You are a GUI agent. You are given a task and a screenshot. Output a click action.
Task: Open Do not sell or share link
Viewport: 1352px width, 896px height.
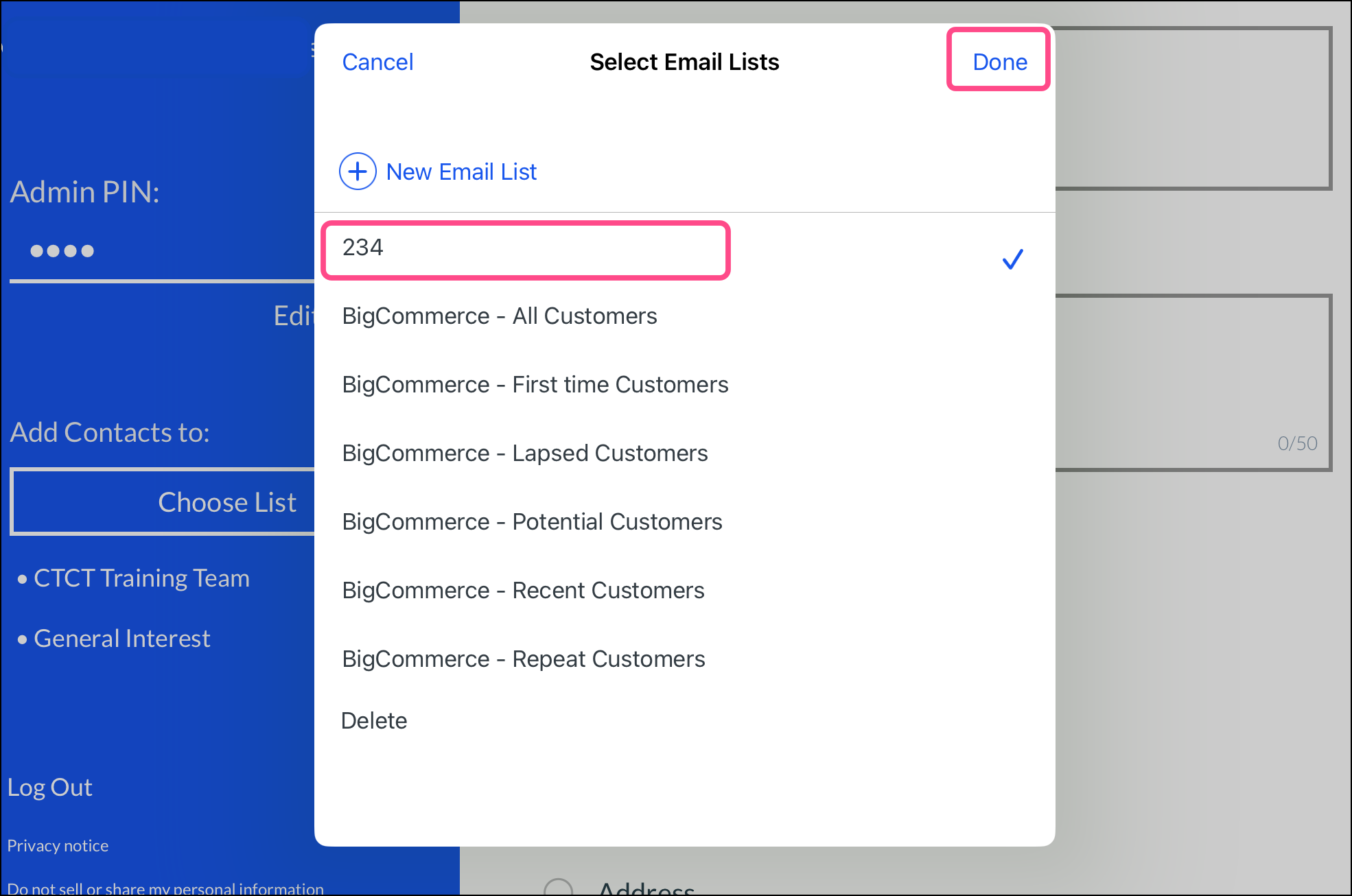click(165, 888)
